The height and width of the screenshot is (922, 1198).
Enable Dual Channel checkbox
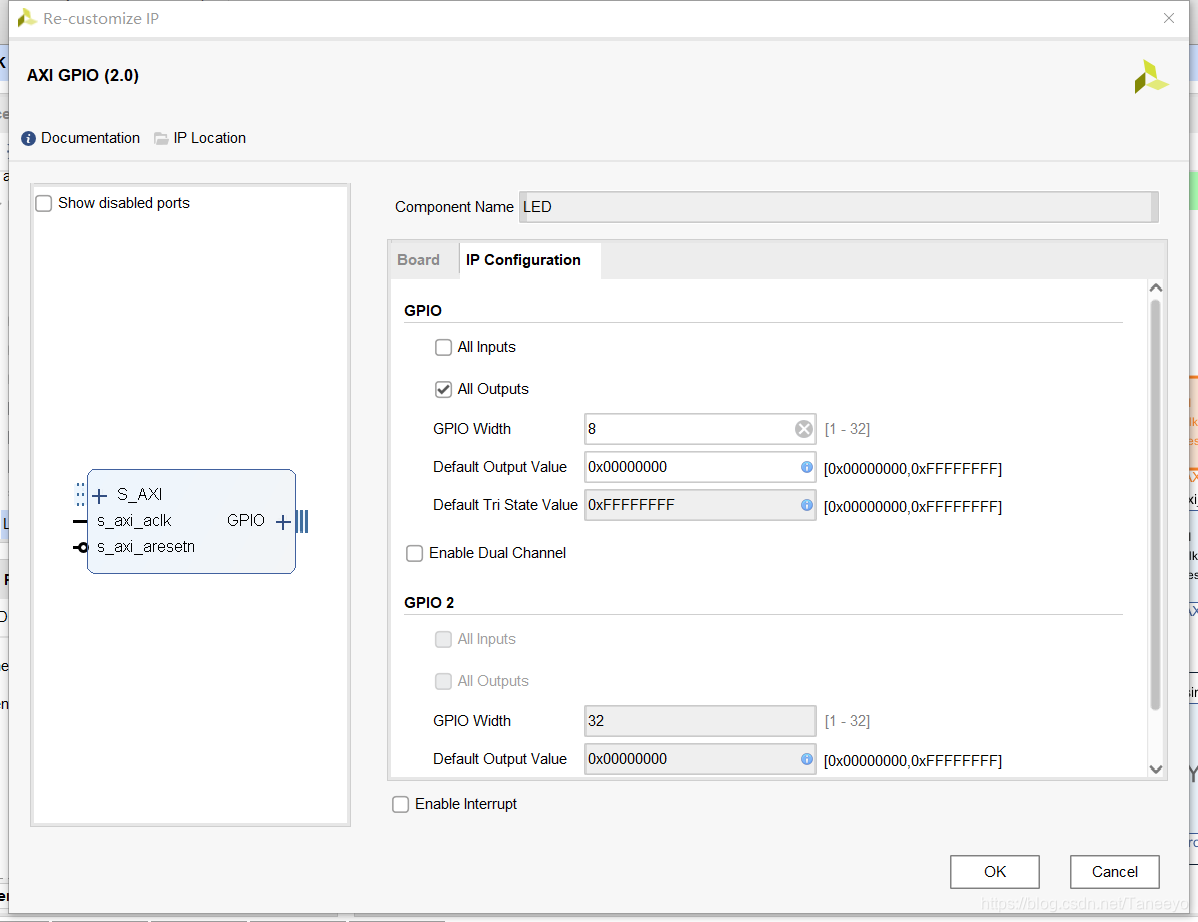pyautogui.click(x=414, y=553)
